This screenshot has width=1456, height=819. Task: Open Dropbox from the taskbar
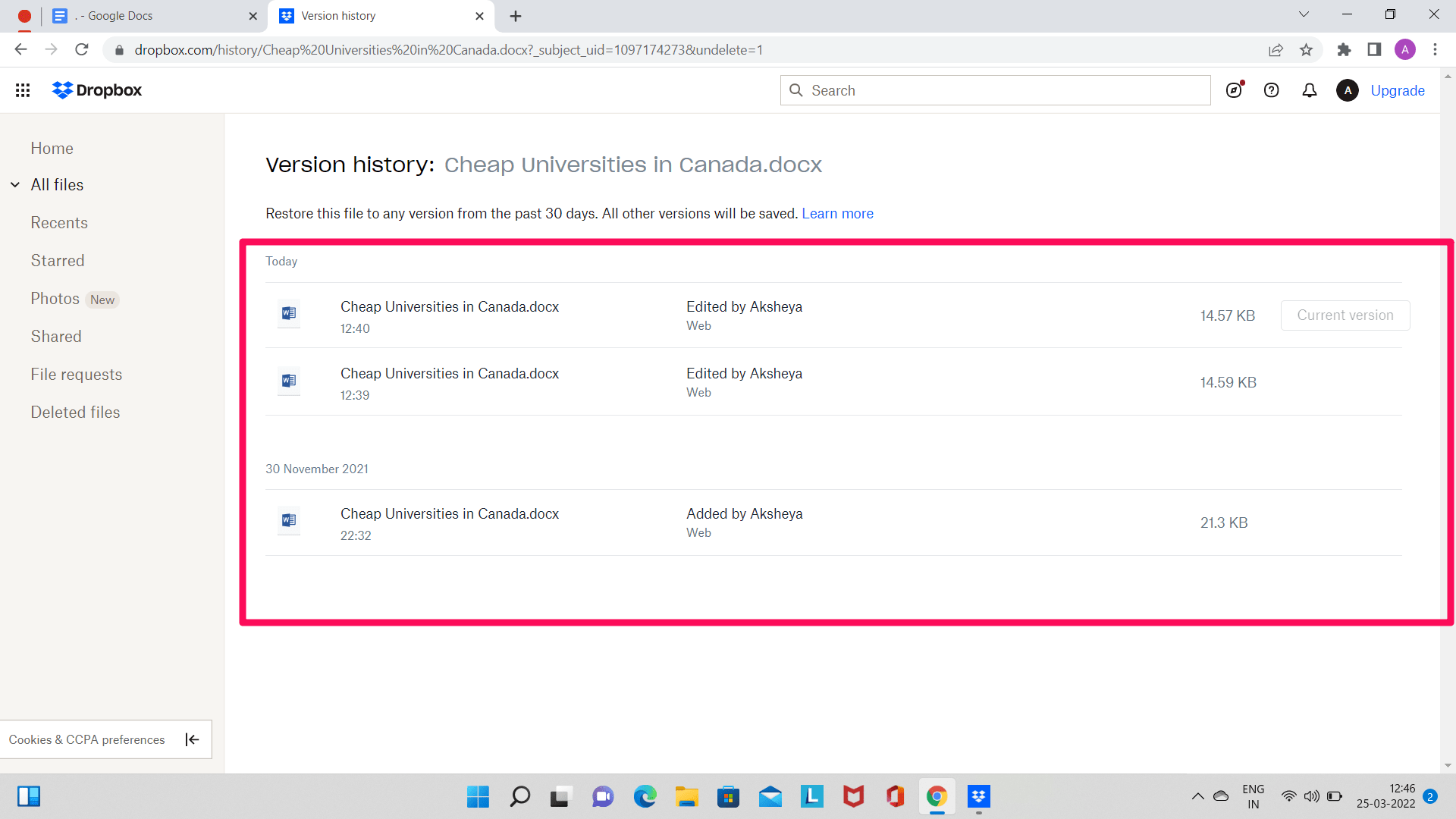(x=978, y=797)
